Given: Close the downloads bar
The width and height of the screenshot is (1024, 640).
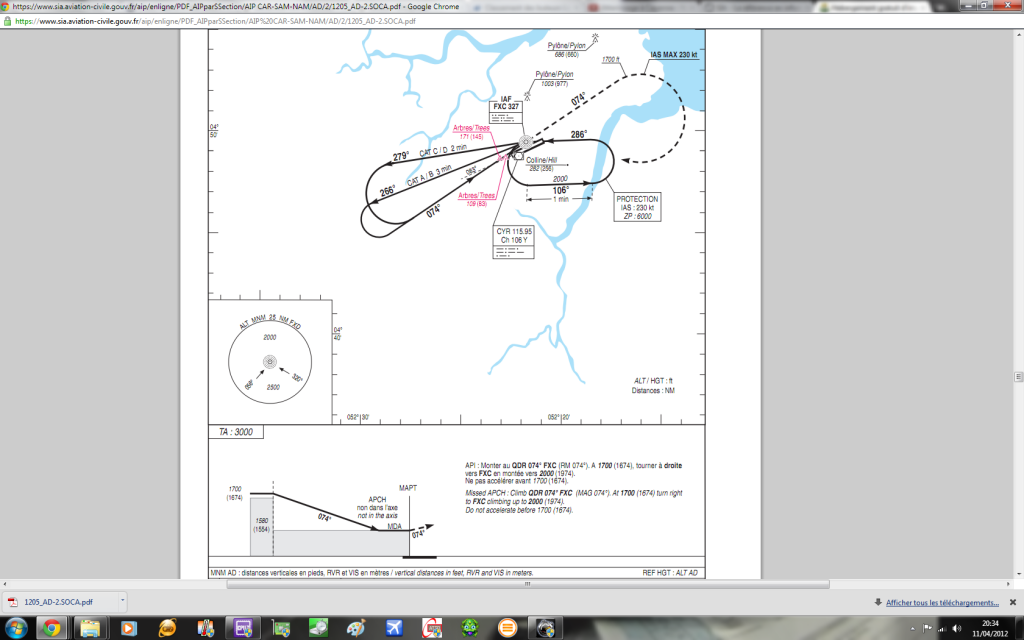Looking at the screenshot, I should pos(1013,603).
